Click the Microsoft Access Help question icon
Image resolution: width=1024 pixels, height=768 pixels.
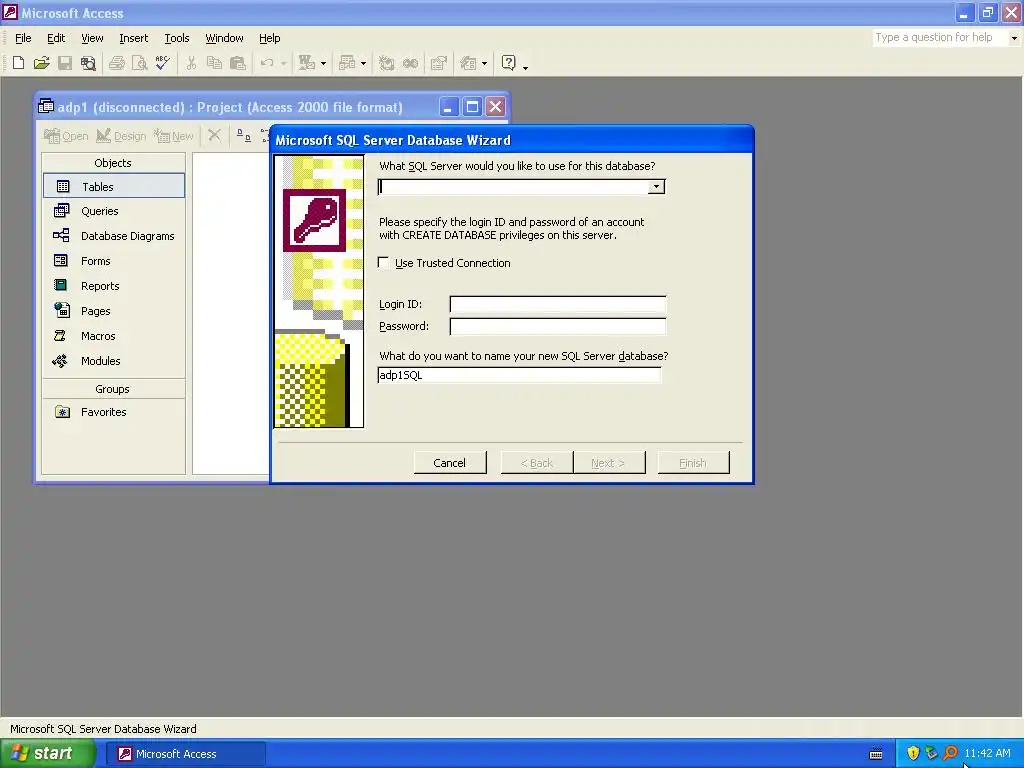tap(509, 63)
